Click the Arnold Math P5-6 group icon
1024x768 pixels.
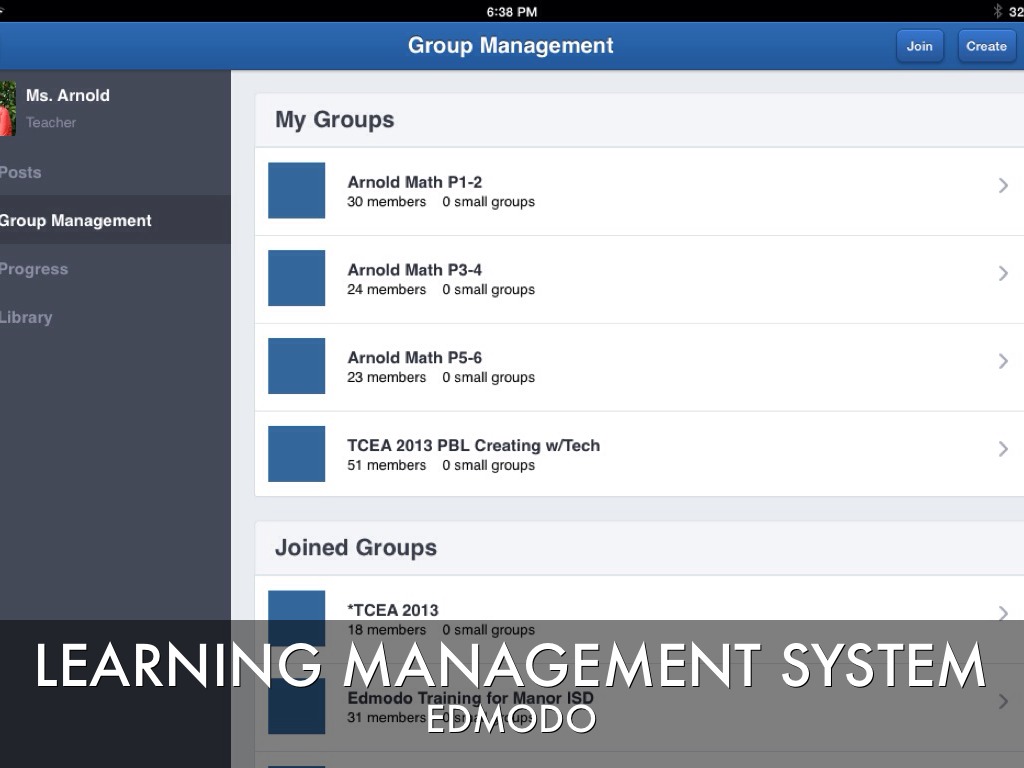pos(296,366)
